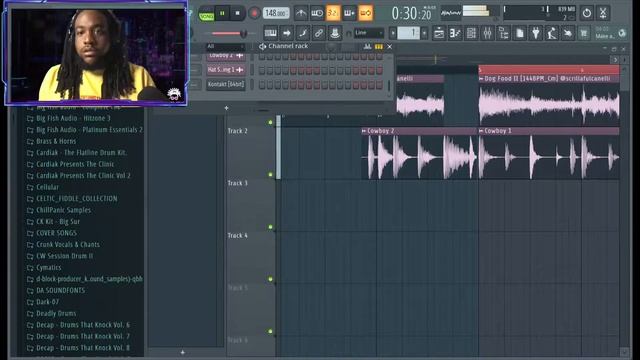Open the Channel rack toolbar icon
Viewport: 640px width, 360px height.
click(471, 33)
